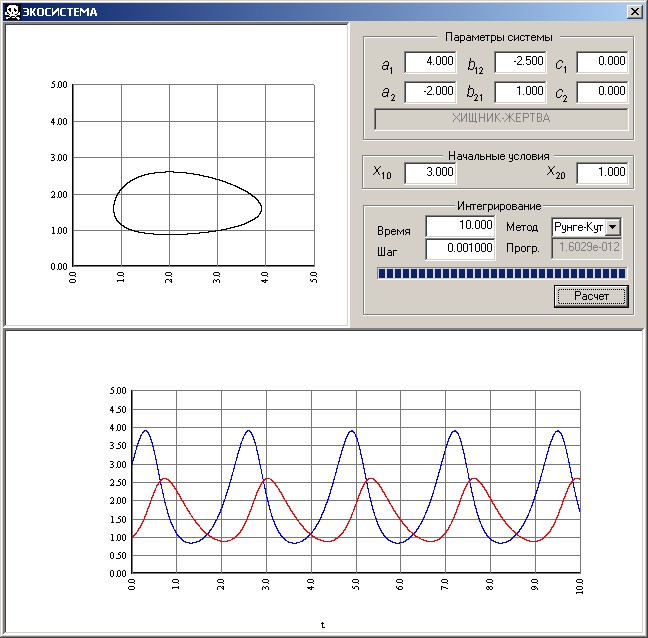Viewport: 648px width, 638px height.
Task: Click the Метод label
Action: [522, 227]
